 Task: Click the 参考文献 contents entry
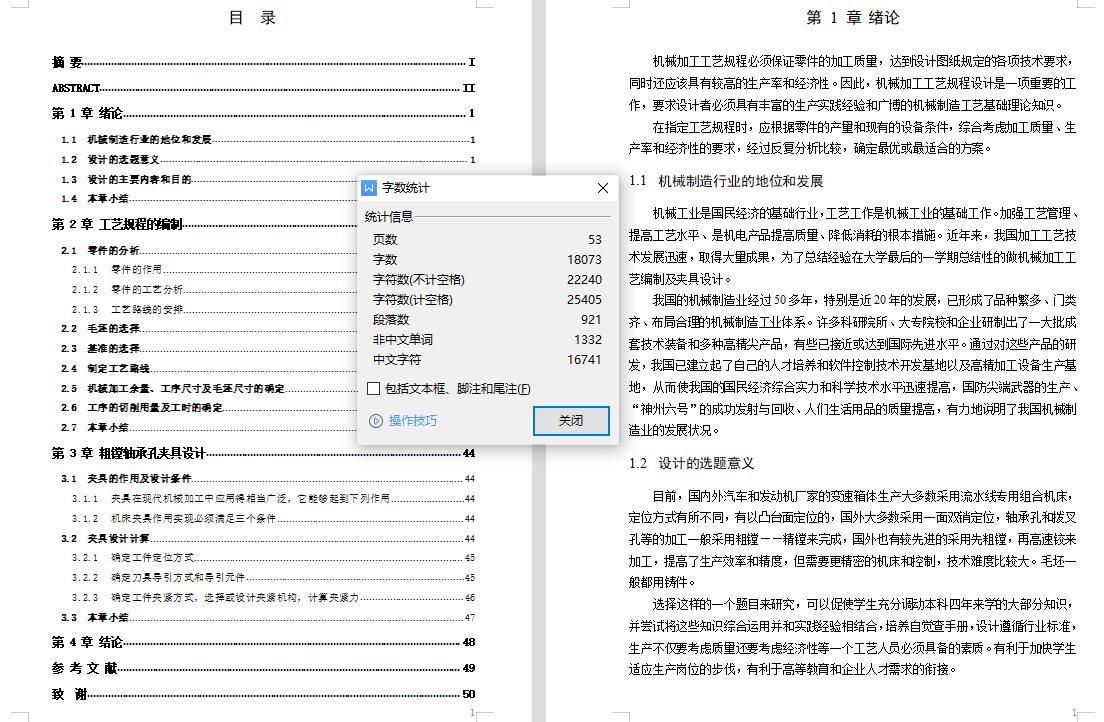tap(85, 668)
